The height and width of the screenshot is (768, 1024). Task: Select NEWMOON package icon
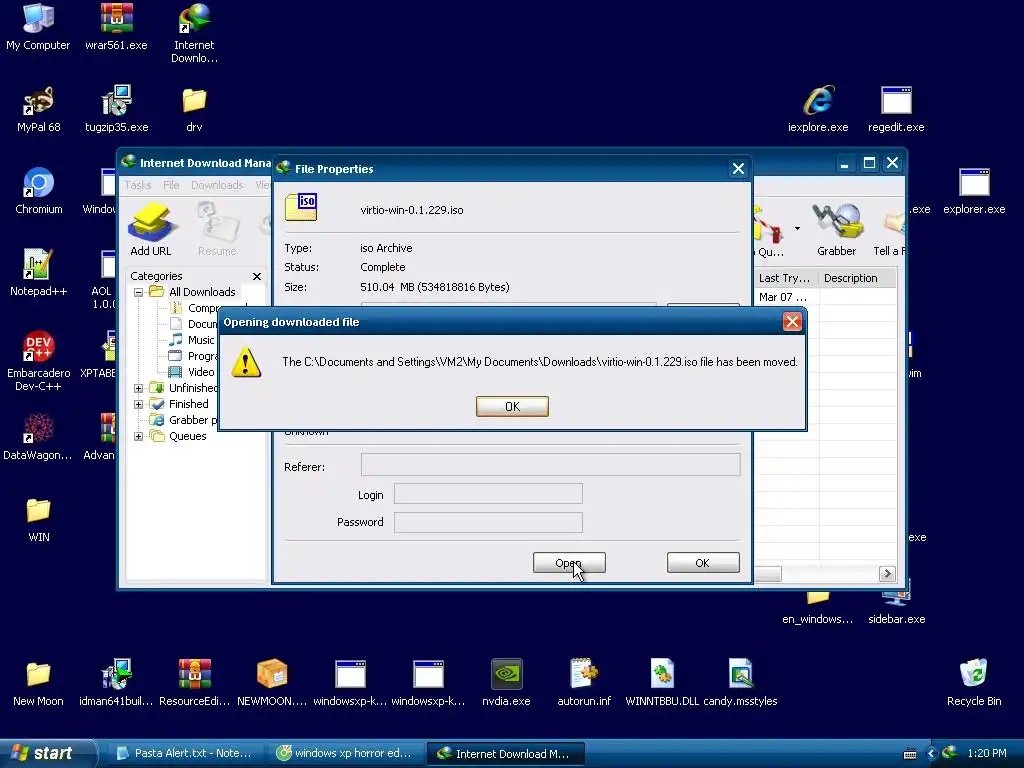coord(272,682)
